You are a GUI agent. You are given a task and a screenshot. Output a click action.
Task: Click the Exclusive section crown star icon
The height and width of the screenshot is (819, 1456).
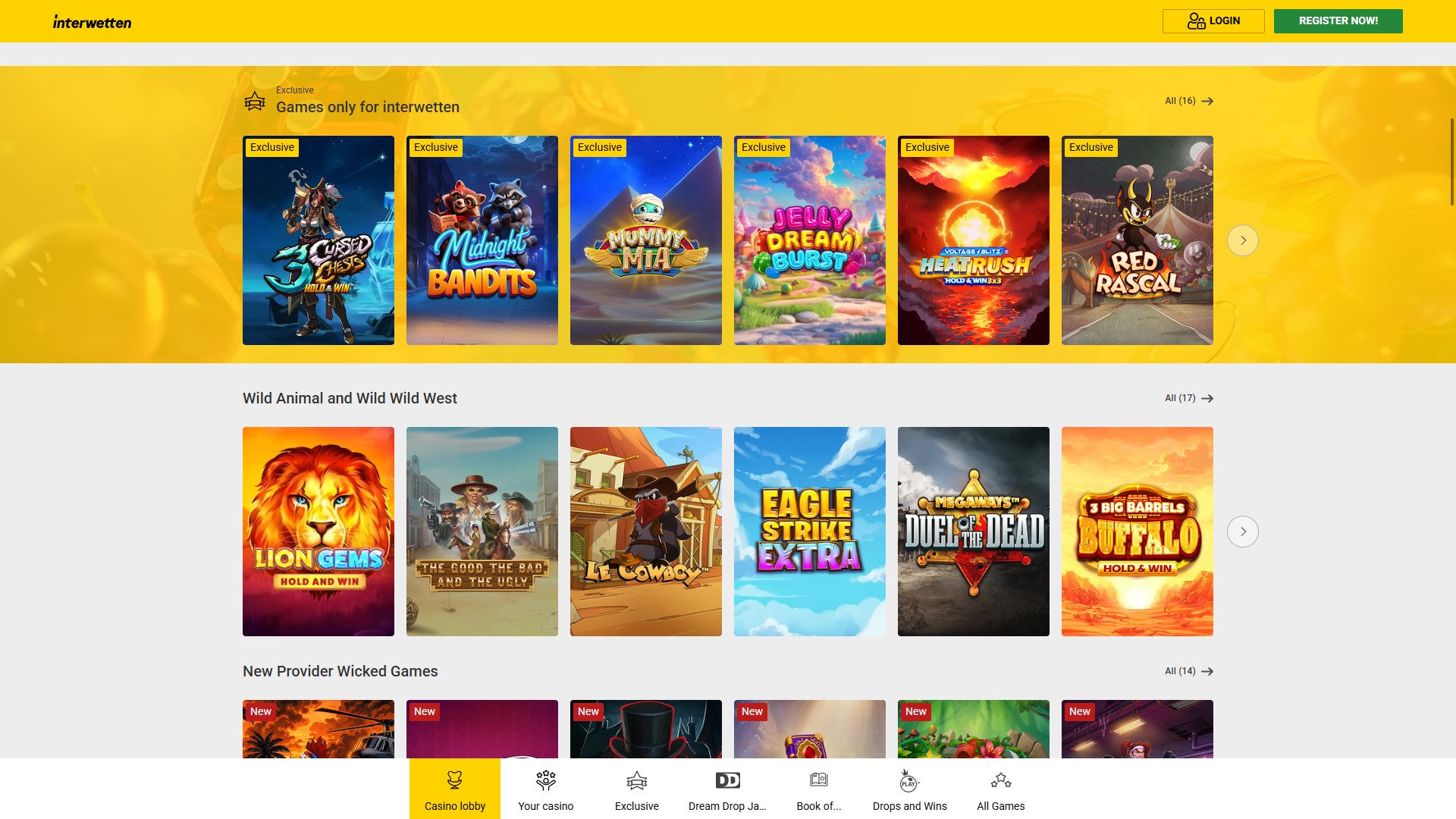coord(255,101)
